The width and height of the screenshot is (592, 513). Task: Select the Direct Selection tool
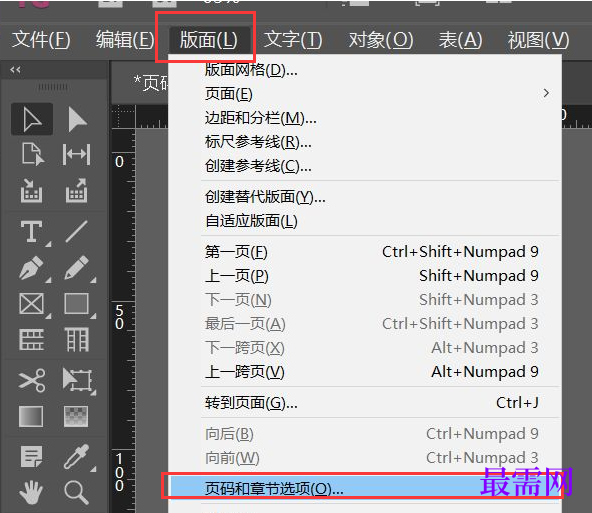pyautogui.click(x=77, y=119)
